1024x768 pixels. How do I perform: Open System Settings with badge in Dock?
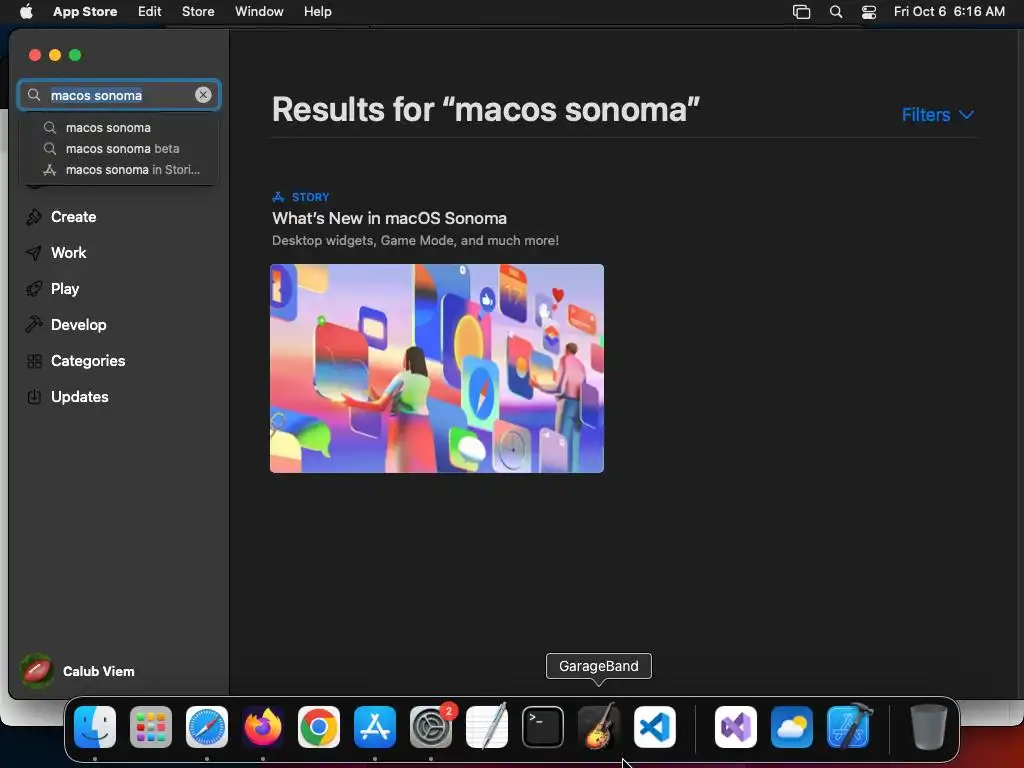point(431,727)
